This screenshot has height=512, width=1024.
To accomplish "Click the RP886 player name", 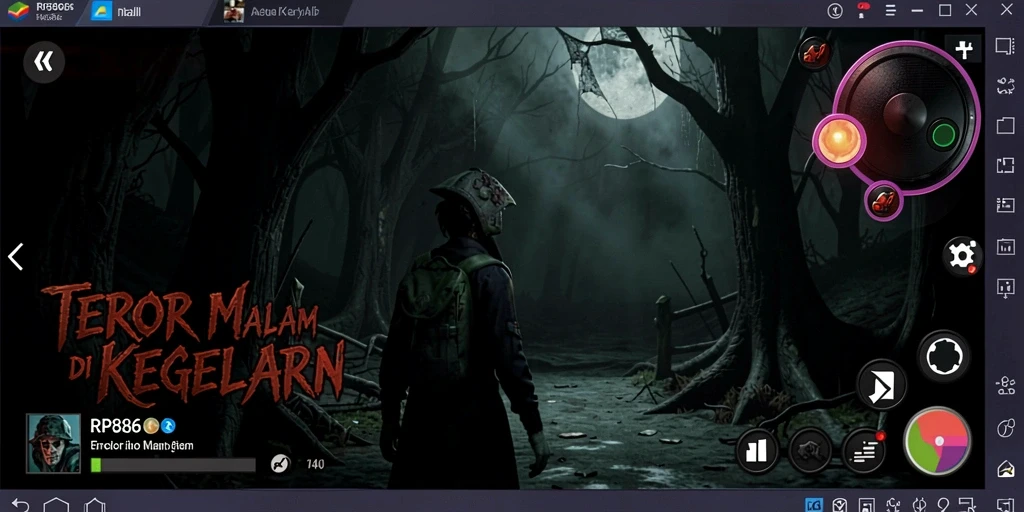I will point(116,426).
